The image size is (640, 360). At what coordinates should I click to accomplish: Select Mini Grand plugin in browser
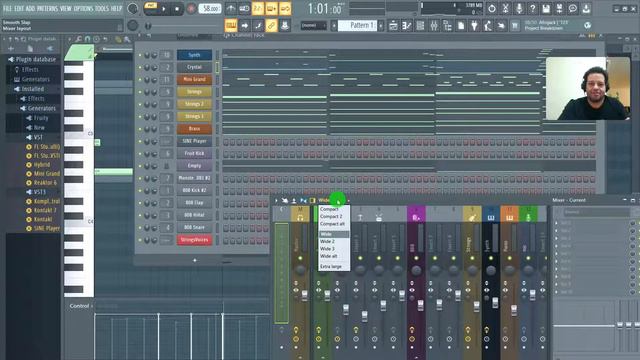(43, 173)
